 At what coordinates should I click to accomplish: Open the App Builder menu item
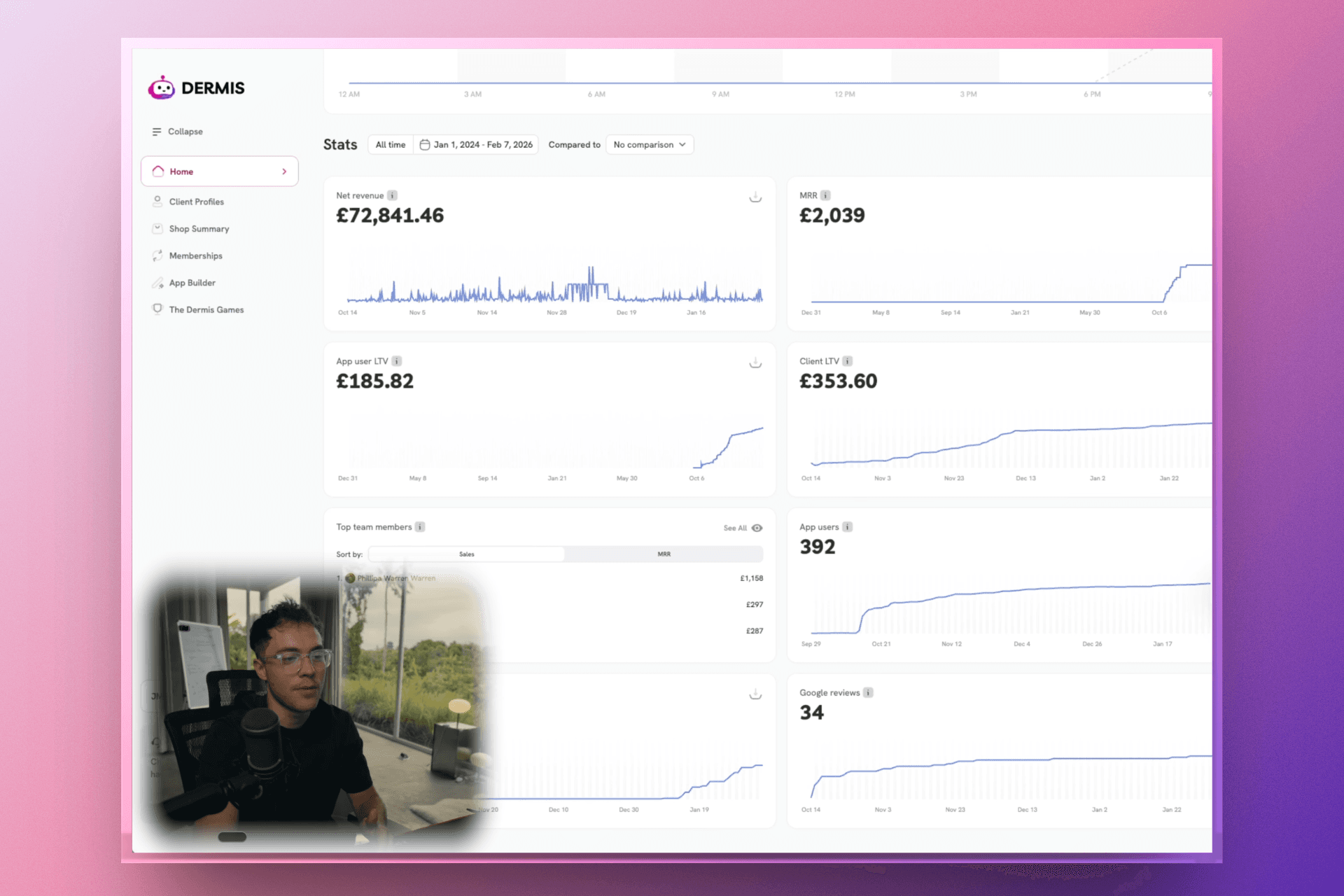(x=192, y=283)
